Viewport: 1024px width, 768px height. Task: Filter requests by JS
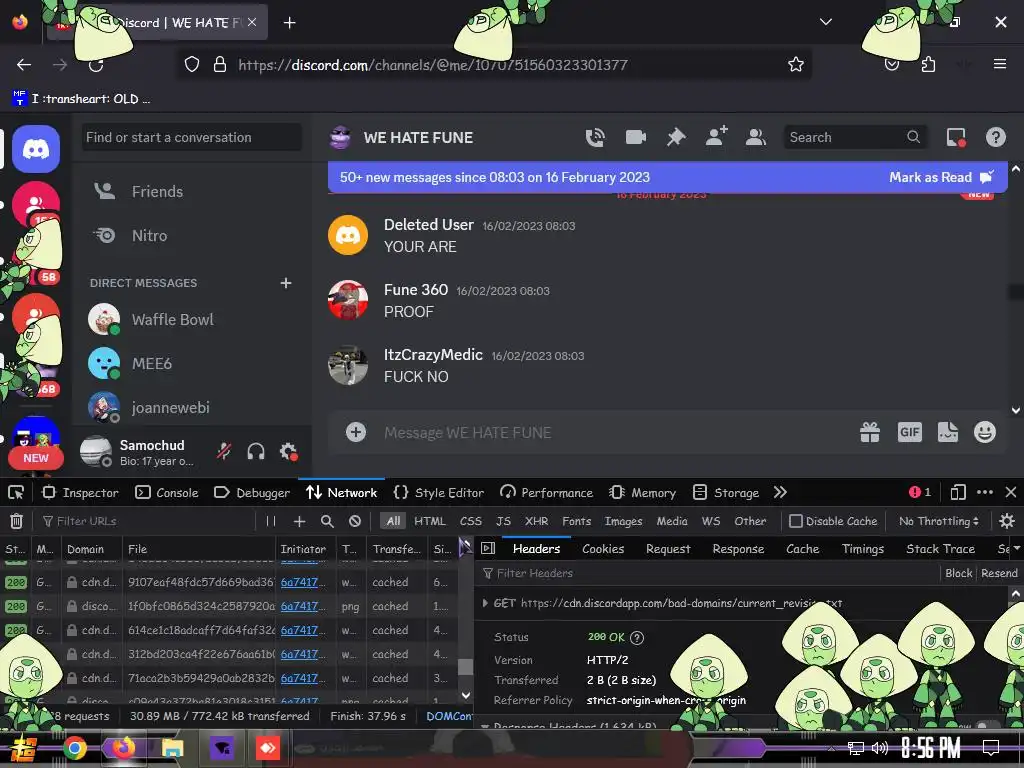(503, 520)
